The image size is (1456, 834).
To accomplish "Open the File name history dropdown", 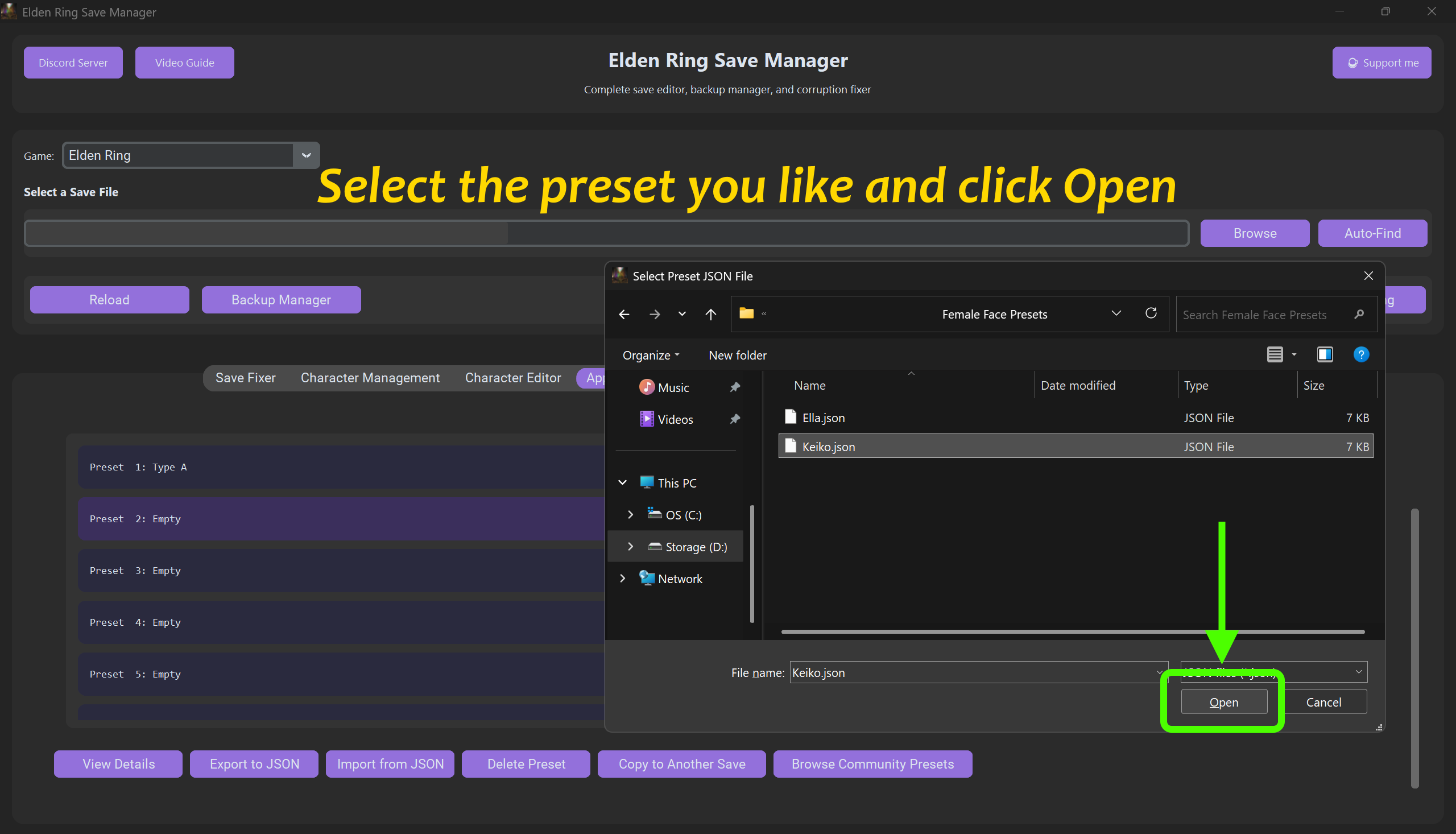I will [1160, 672].
